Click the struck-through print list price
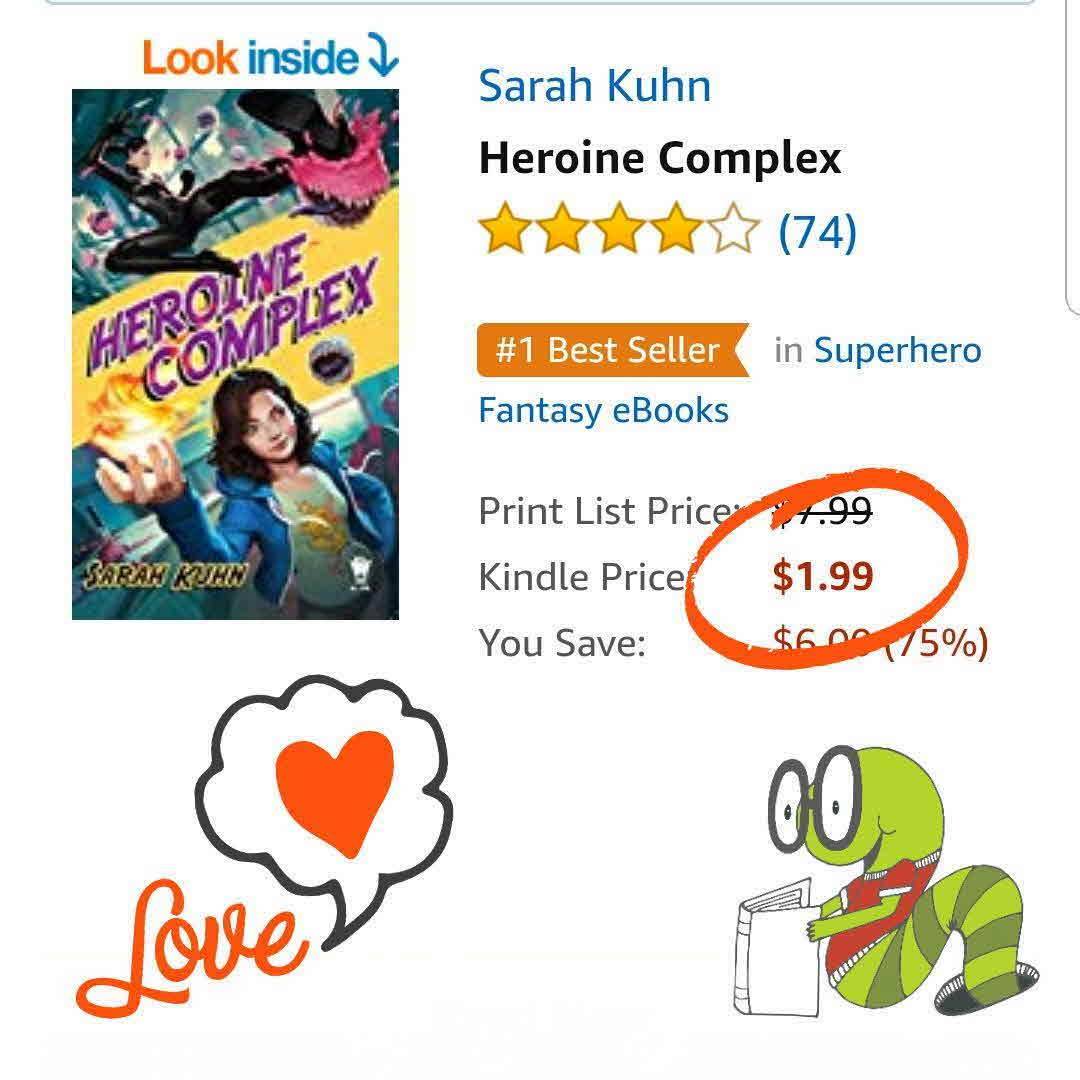This screenshot has height=1080, width=1080. 822,512
